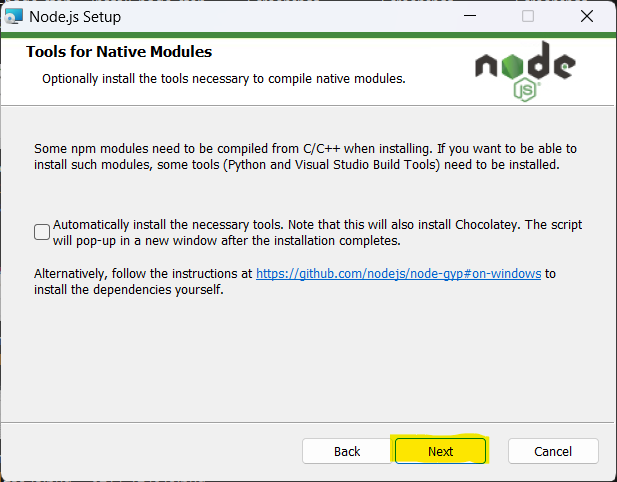
Task: Enable automatic installation of necessary tools
Action: (x=42, y=232)
